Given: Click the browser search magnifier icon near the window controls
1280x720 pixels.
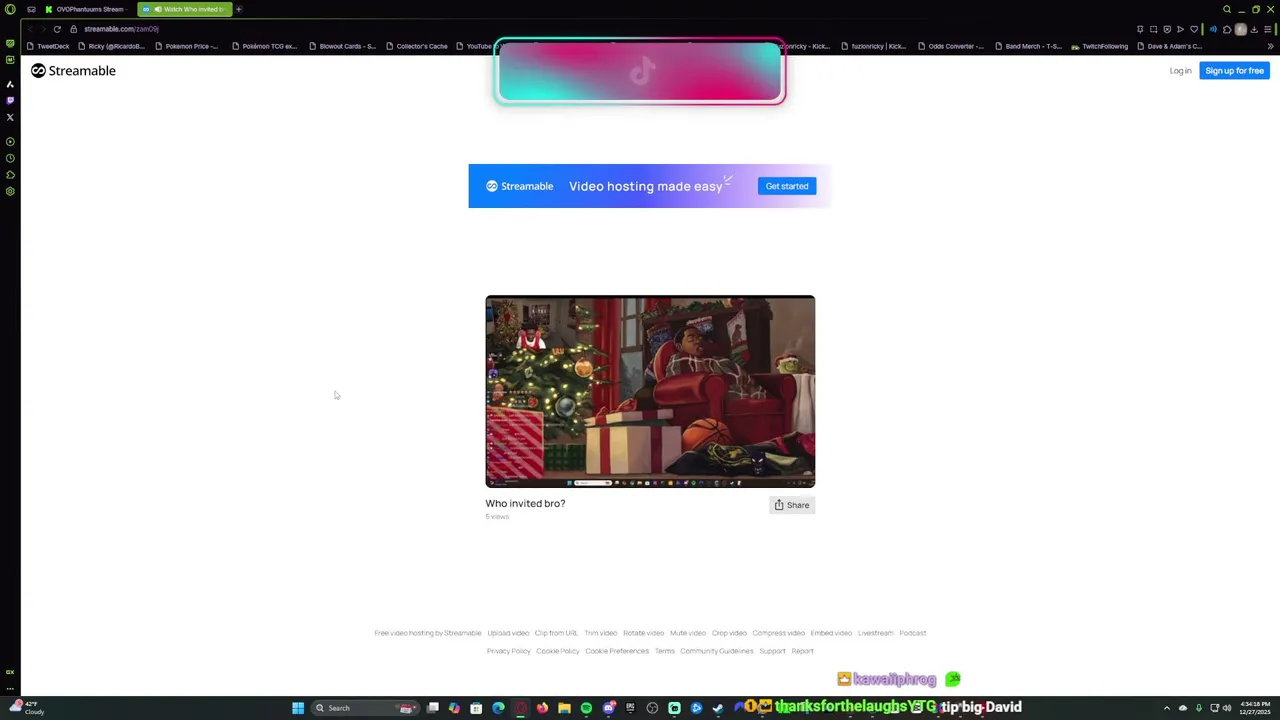Looking at the screenshot, I should click(x=1227, y=9).
